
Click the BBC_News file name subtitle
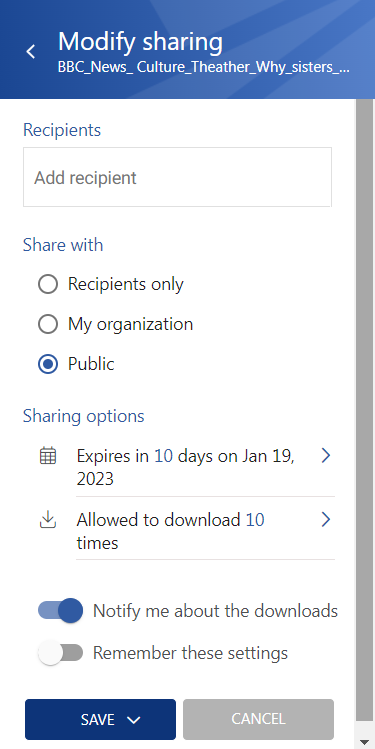coord(204,67)
